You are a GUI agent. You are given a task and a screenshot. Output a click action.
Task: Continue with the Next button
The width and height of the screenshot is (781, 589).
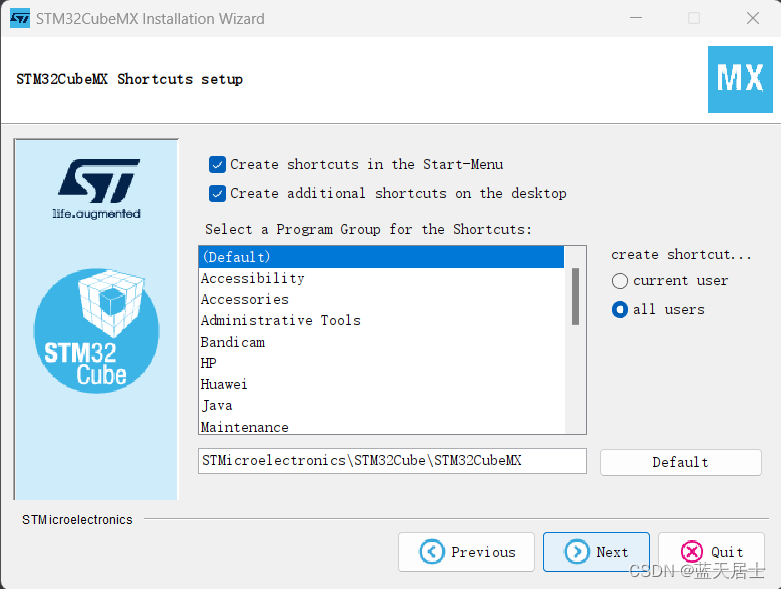596,552
